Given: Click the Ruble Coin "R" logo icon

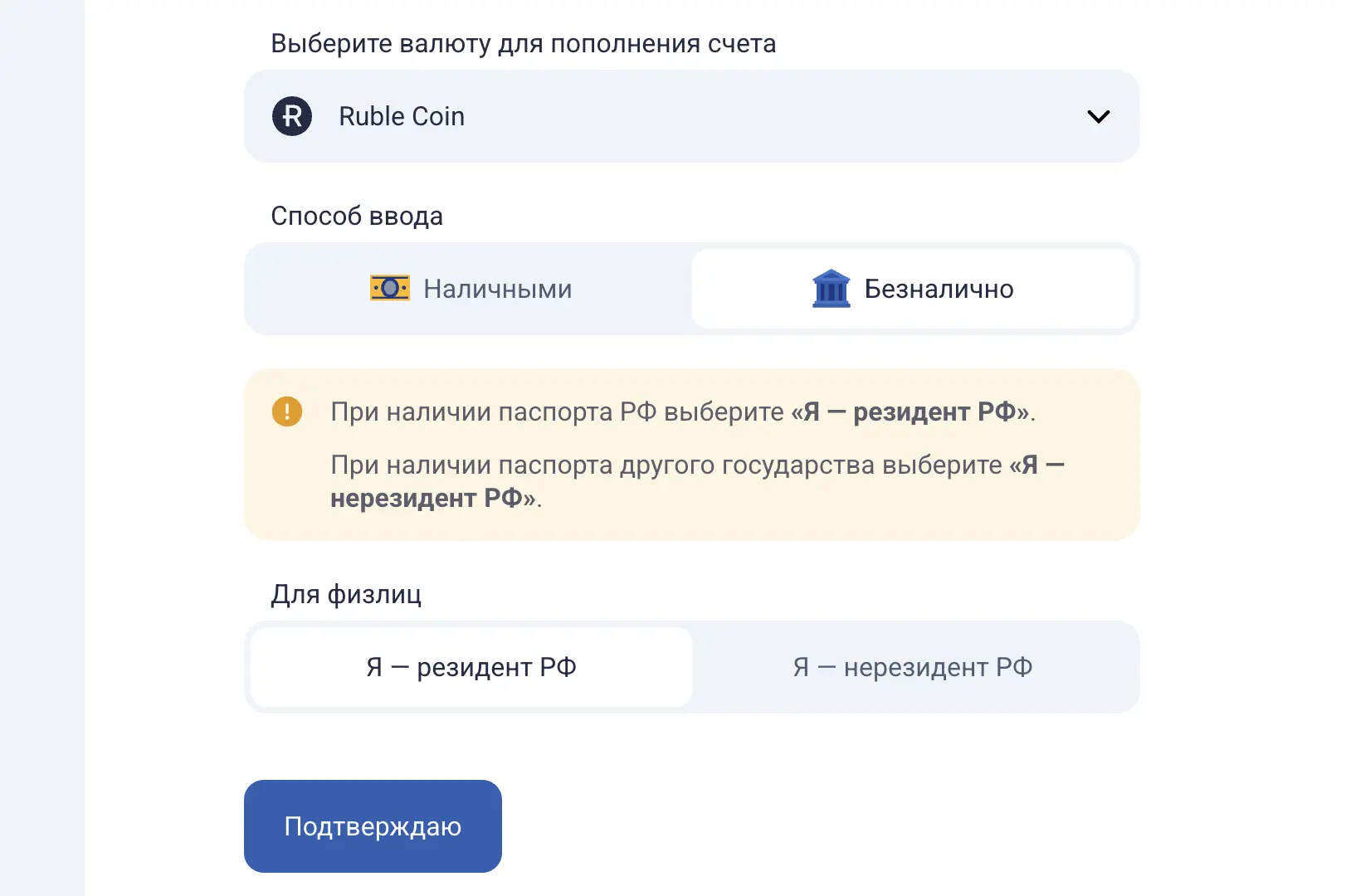Looking at the screenshot, I should tap(292, 116).
